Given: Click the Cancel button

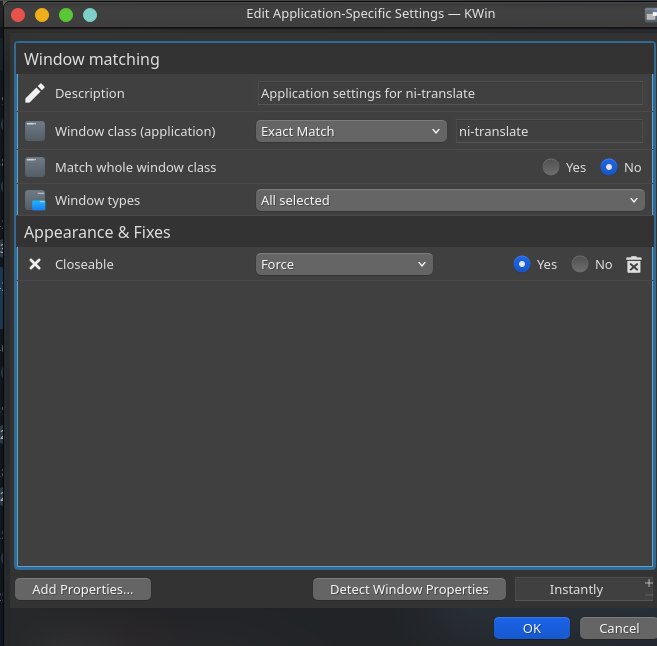Looking at the screenshot, I should click(x=619, y=628).
